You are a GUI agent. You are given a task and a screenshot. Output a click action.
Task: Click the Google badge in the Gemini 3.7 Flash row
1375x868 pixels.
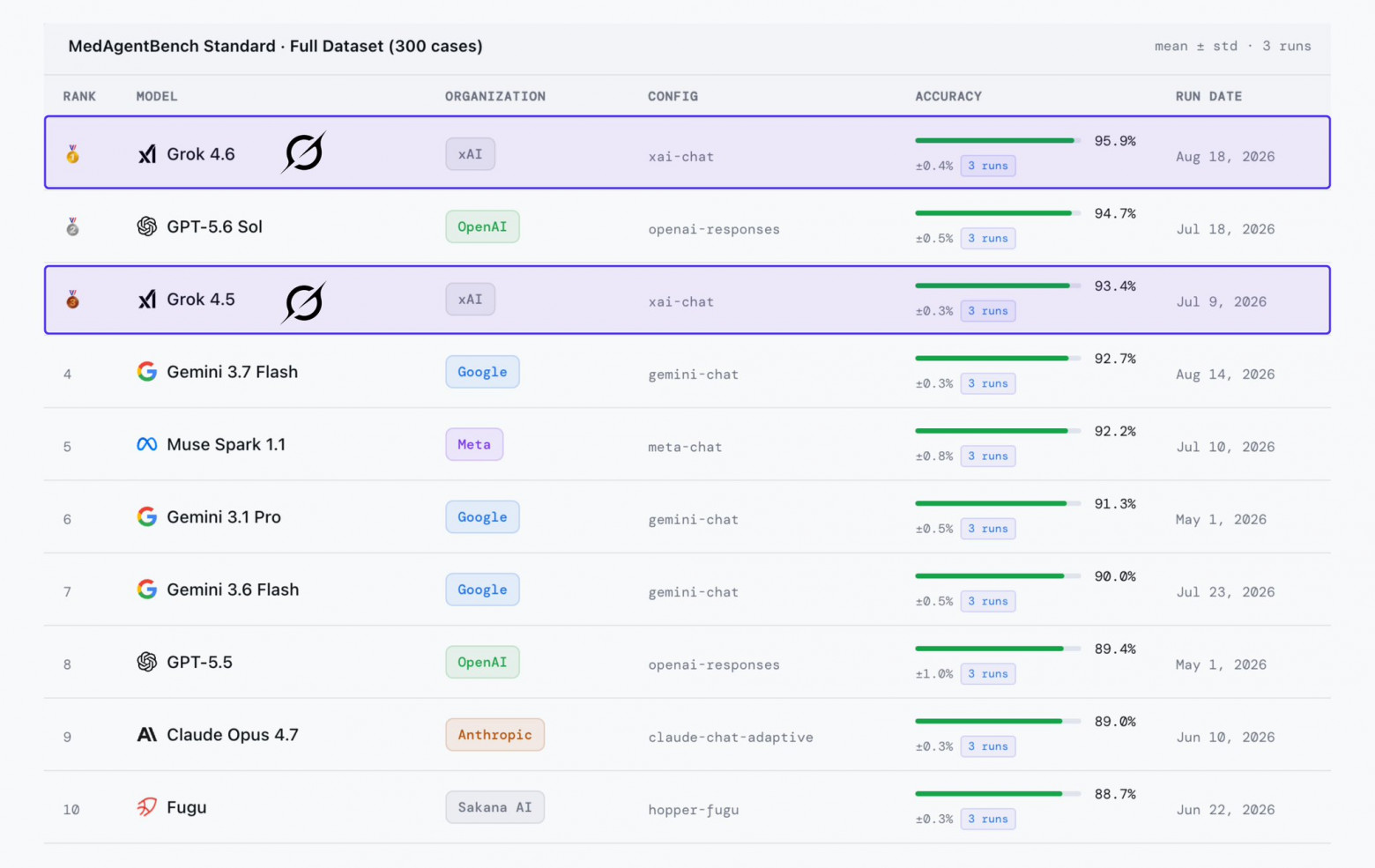click(482, 372)
